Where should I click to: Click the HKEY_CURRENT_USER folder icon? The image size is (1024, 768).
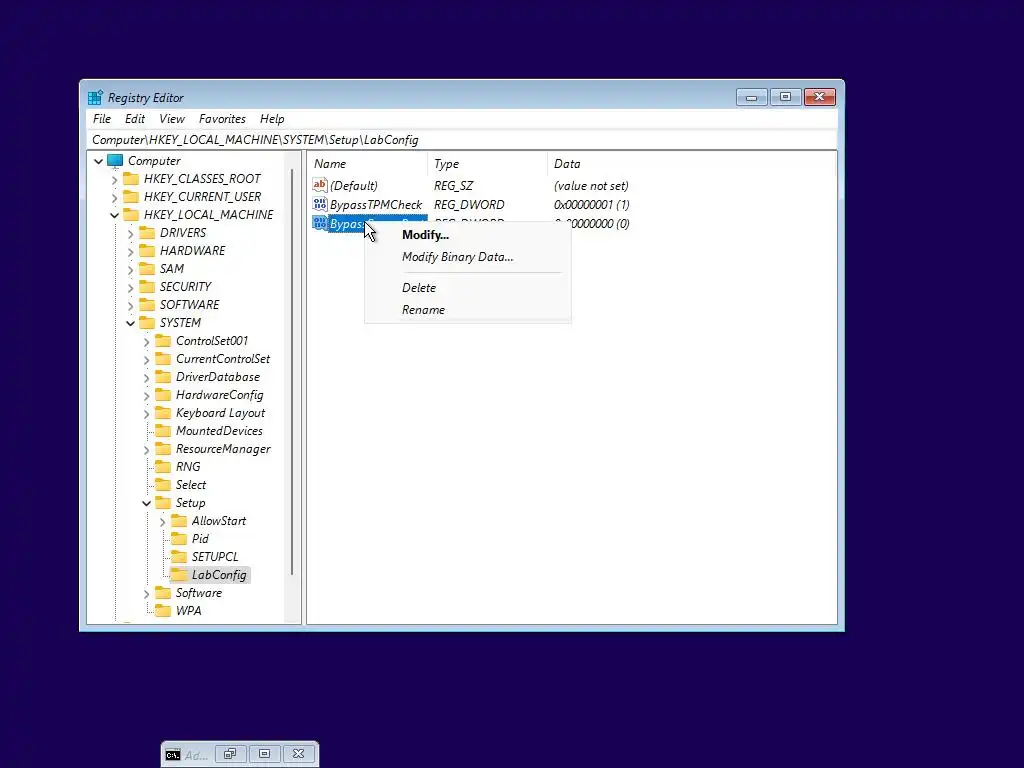coord(131,197)
